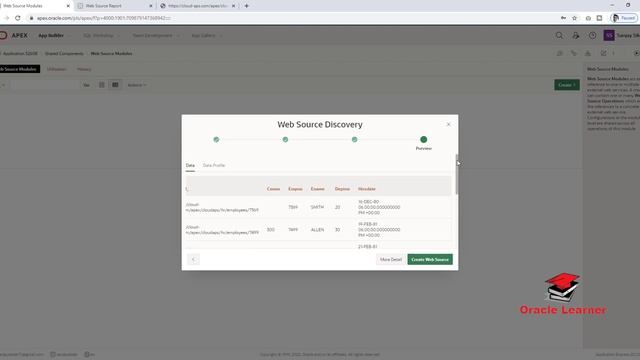640x360 pixels.
Task: Click the APEX logo
Action: (x=14, y=36)
